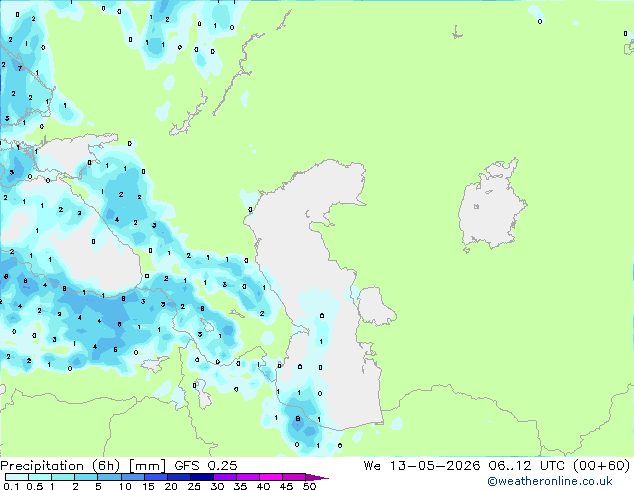Click the "Precipitation (6h) [mm]" title text
This screenshot has height=490, width=634.
pos(83,466)
